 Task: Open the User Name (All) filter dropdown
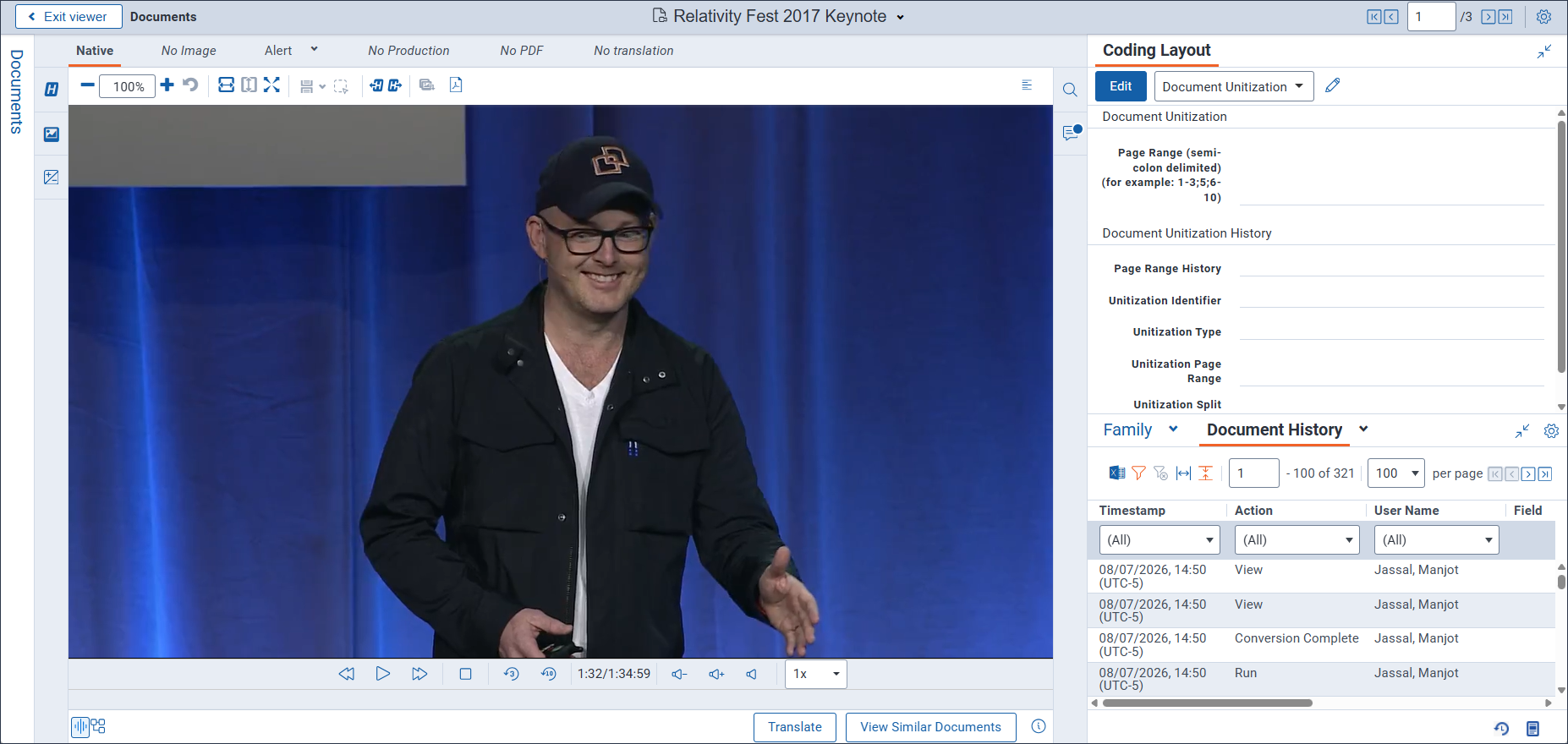pyautogui.click(x=1436, y=539)
